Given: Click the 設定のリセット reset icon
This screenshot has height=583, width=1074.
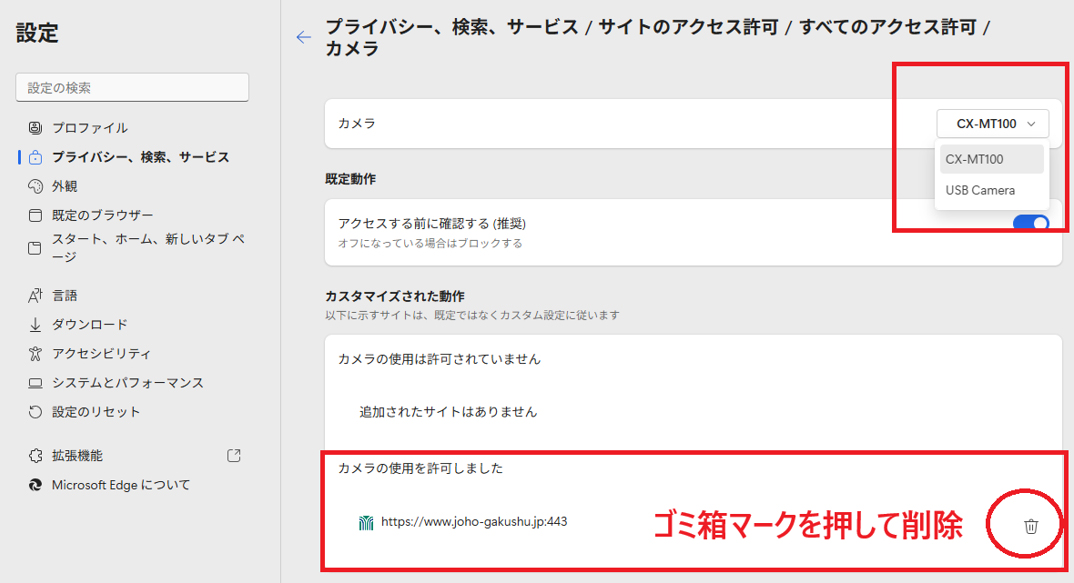Looking at the screenshot, I should pos(35,412).
